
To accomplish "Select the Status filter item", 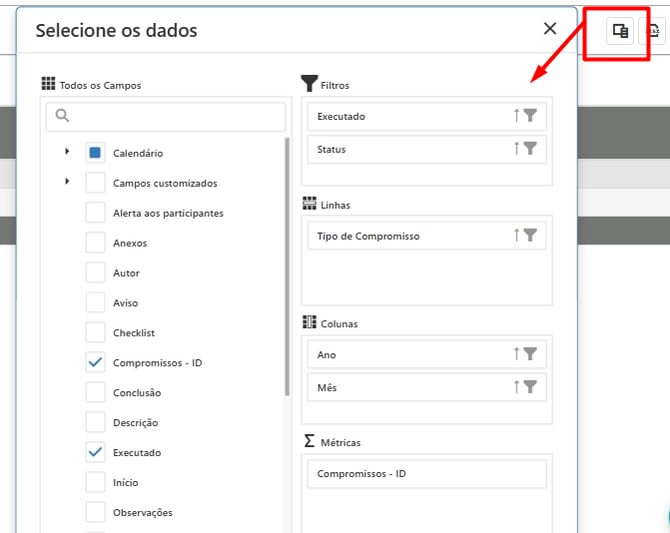I will (x=410, y=149).
